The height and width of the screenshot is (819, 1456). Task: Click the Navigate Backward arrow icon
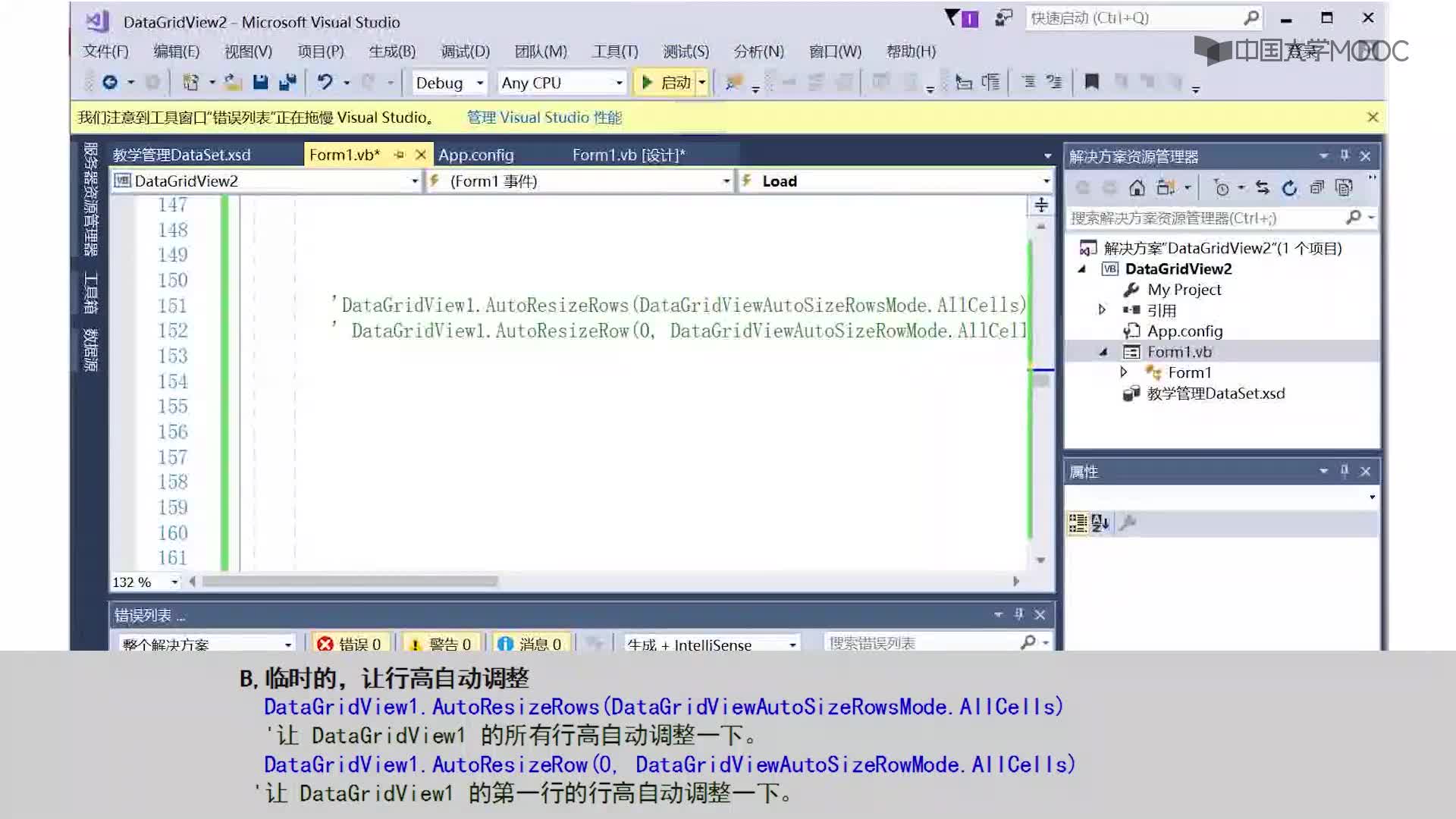click(x=110, y=82)
